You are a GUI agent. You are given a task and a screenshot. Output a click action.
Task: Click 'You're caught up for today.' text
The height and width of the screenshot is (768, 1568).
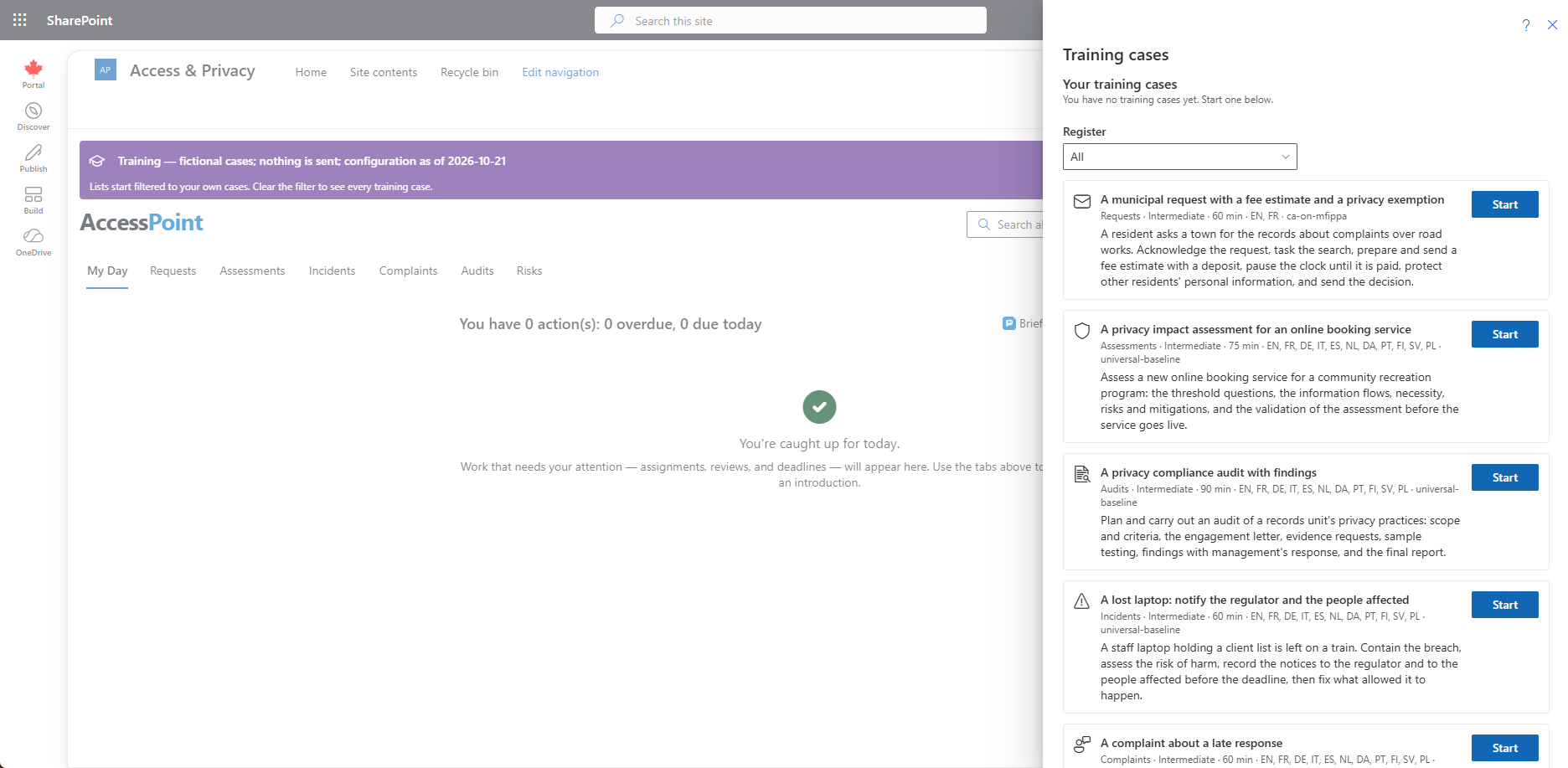(819, 444)
